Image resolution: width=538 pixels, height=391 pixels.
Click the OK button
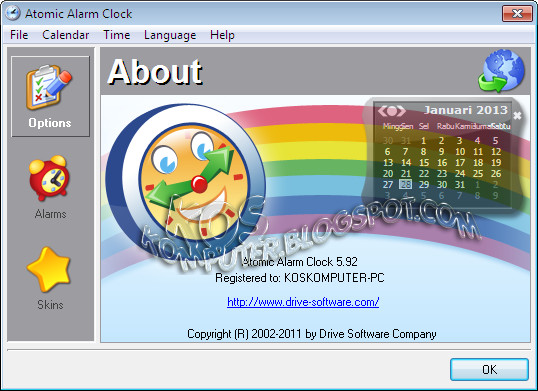coord(489,369)
